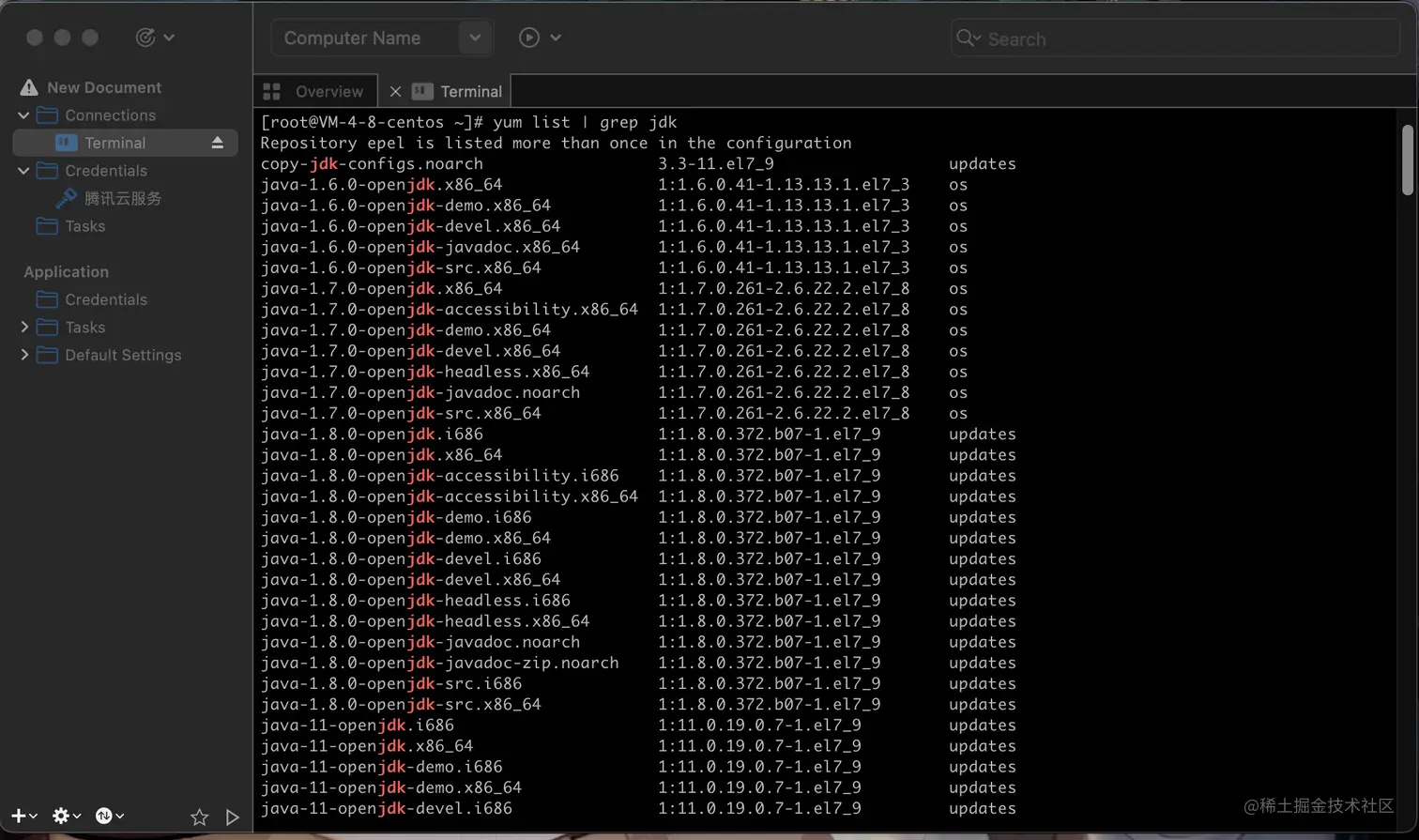The width and height of the screenshot is (1419, 840).
Task: Click the "Repository epel is listed more than once" line
Action: pyautogui.click(x=556, y=143)
